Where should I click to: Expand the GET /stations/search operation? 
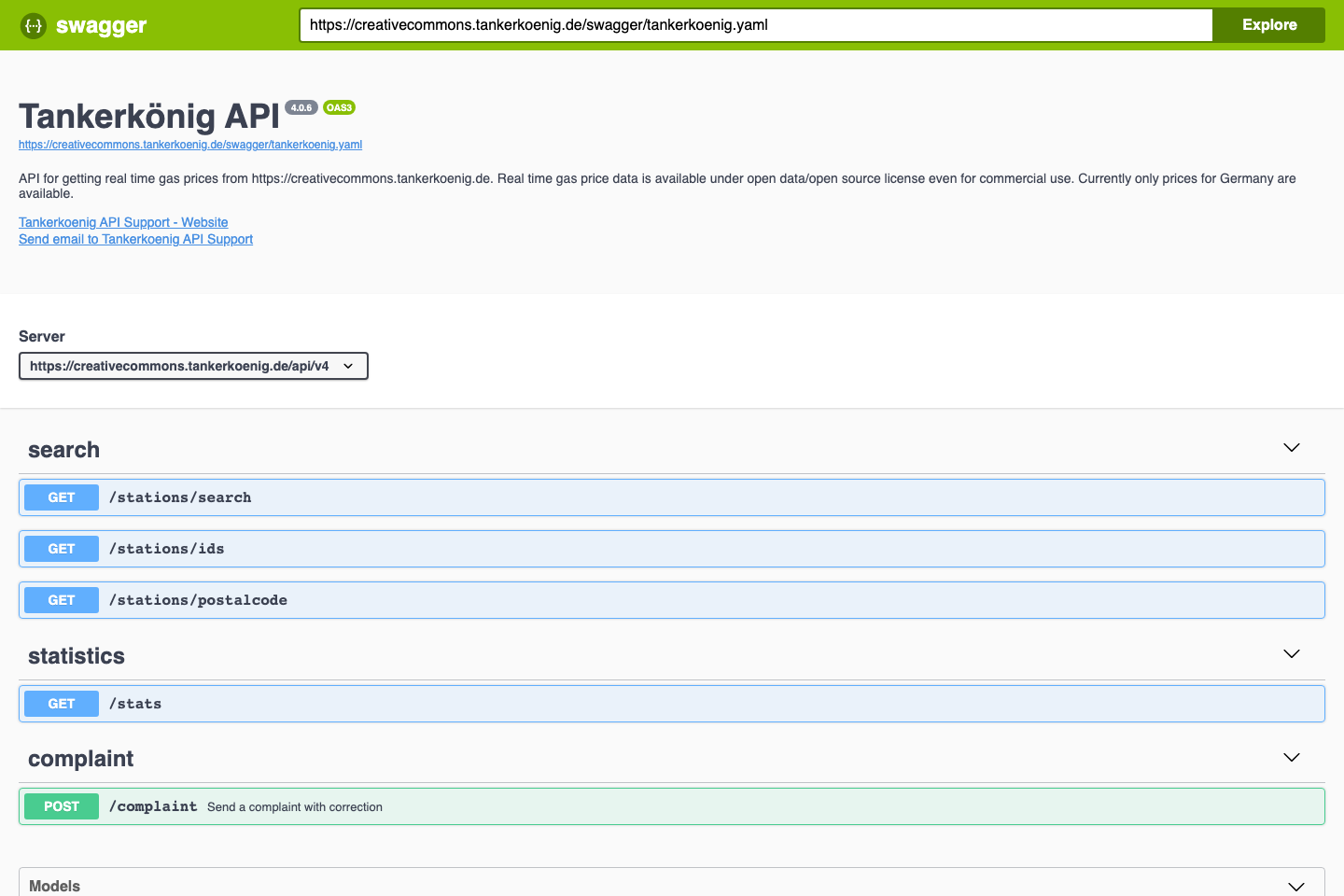point(653,497)
